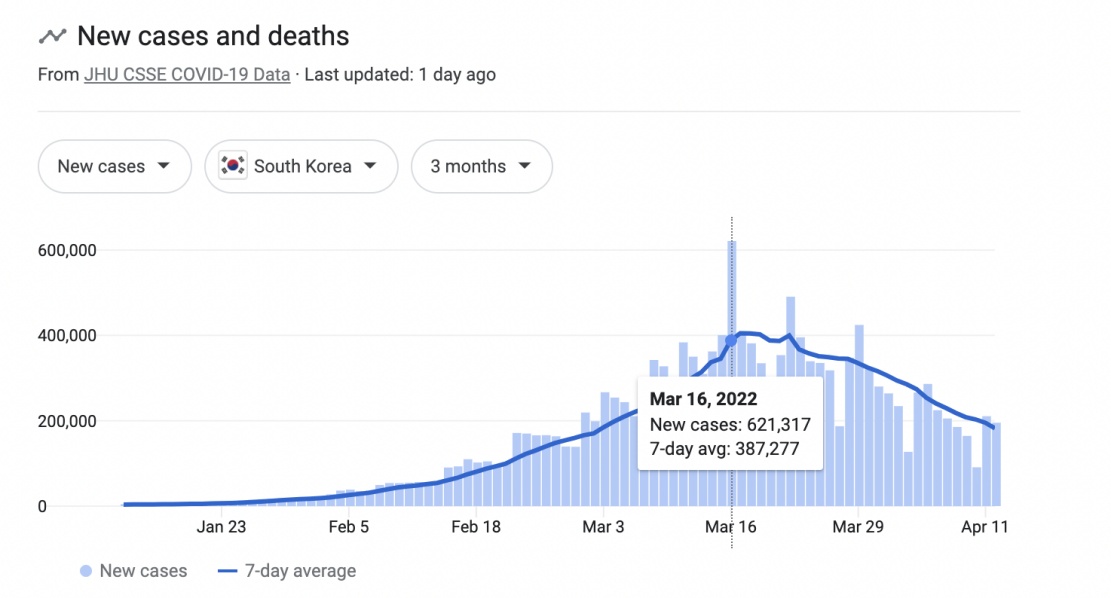Click the South Korea dropdown arrow
The height and width of the screenshot is (598, 1111).
370,166
